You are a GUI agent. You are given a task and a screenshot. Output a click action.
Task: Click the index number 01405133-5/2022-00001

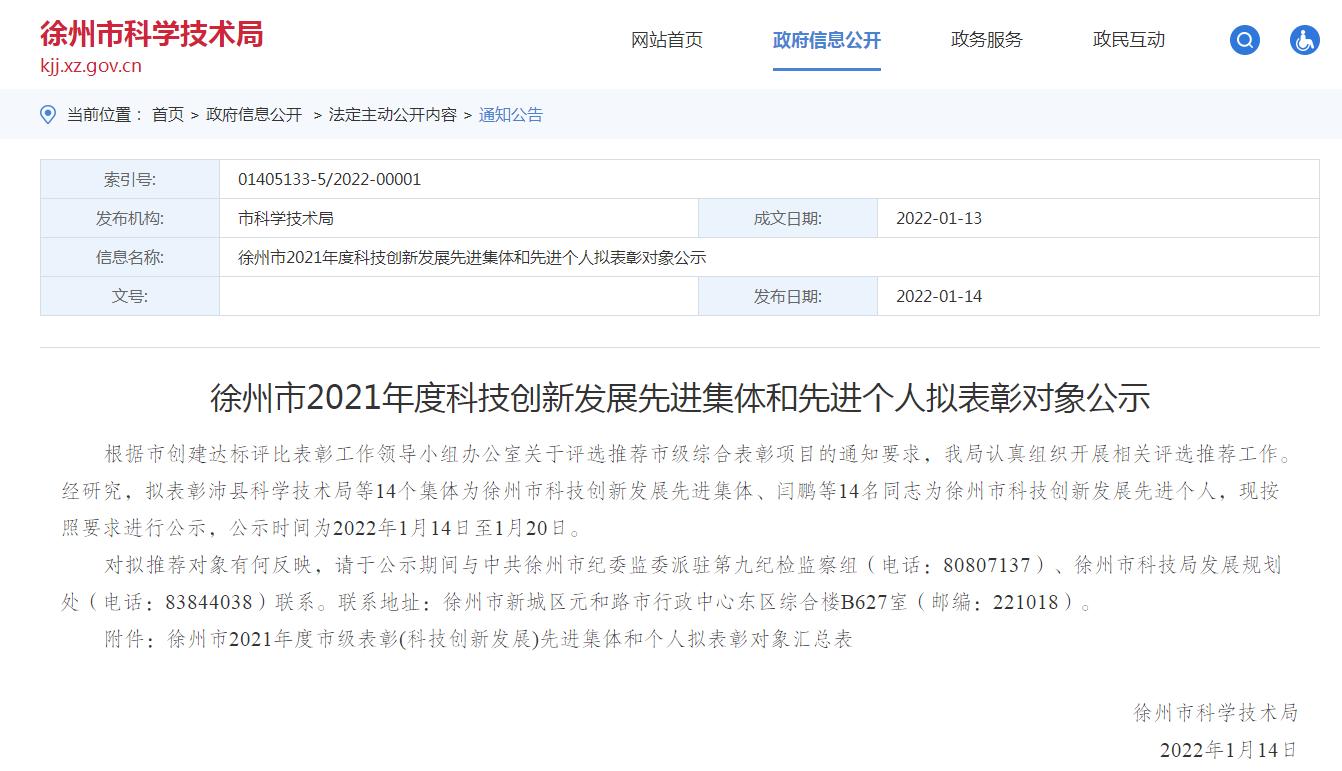[329, 180]
